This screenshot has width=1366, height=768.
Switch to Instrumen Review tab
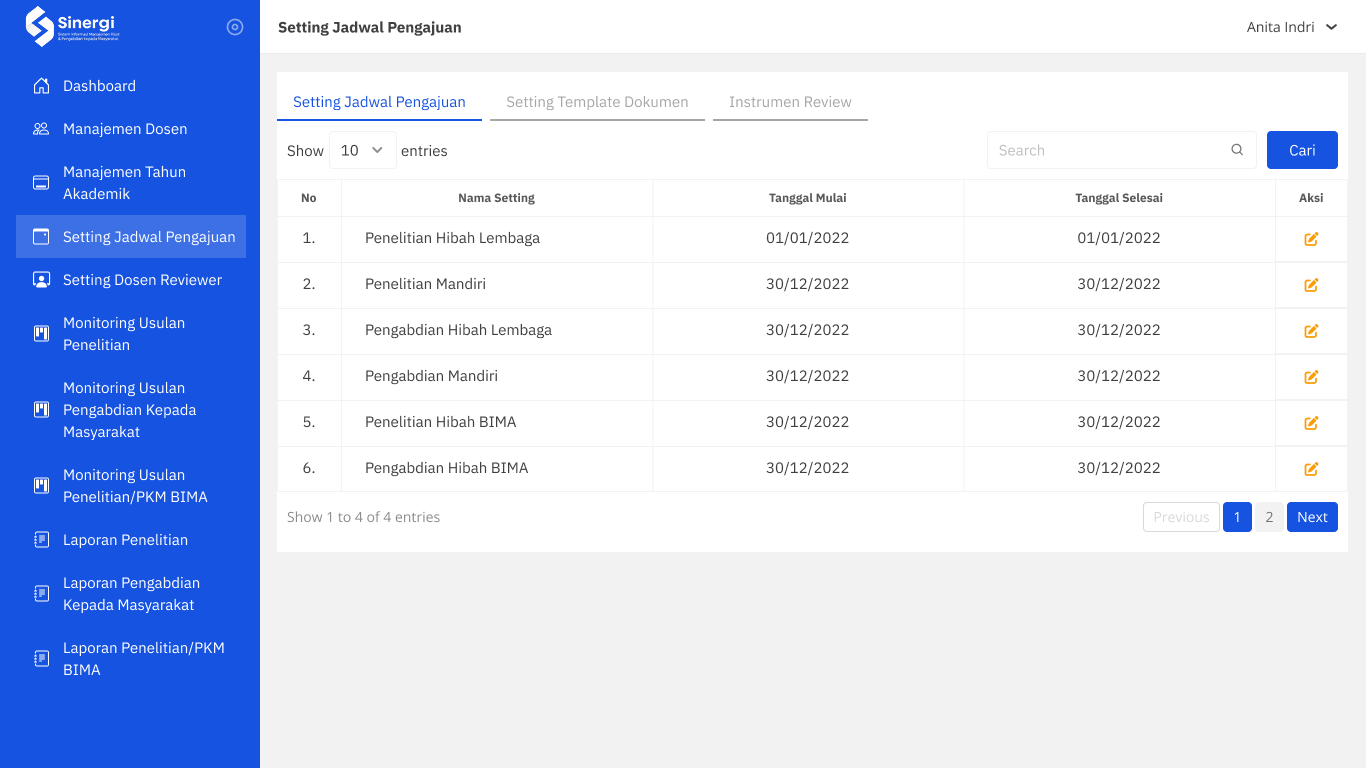coord(790,102)
